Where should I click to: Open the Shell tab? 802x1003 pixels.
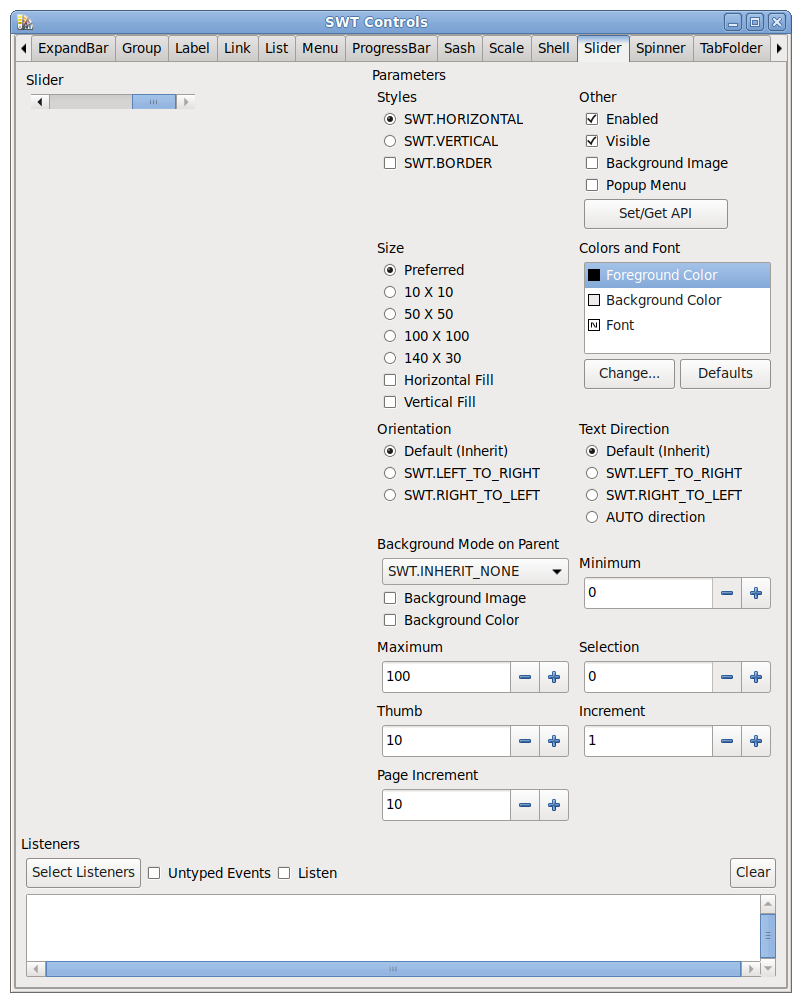pos(553,49)
